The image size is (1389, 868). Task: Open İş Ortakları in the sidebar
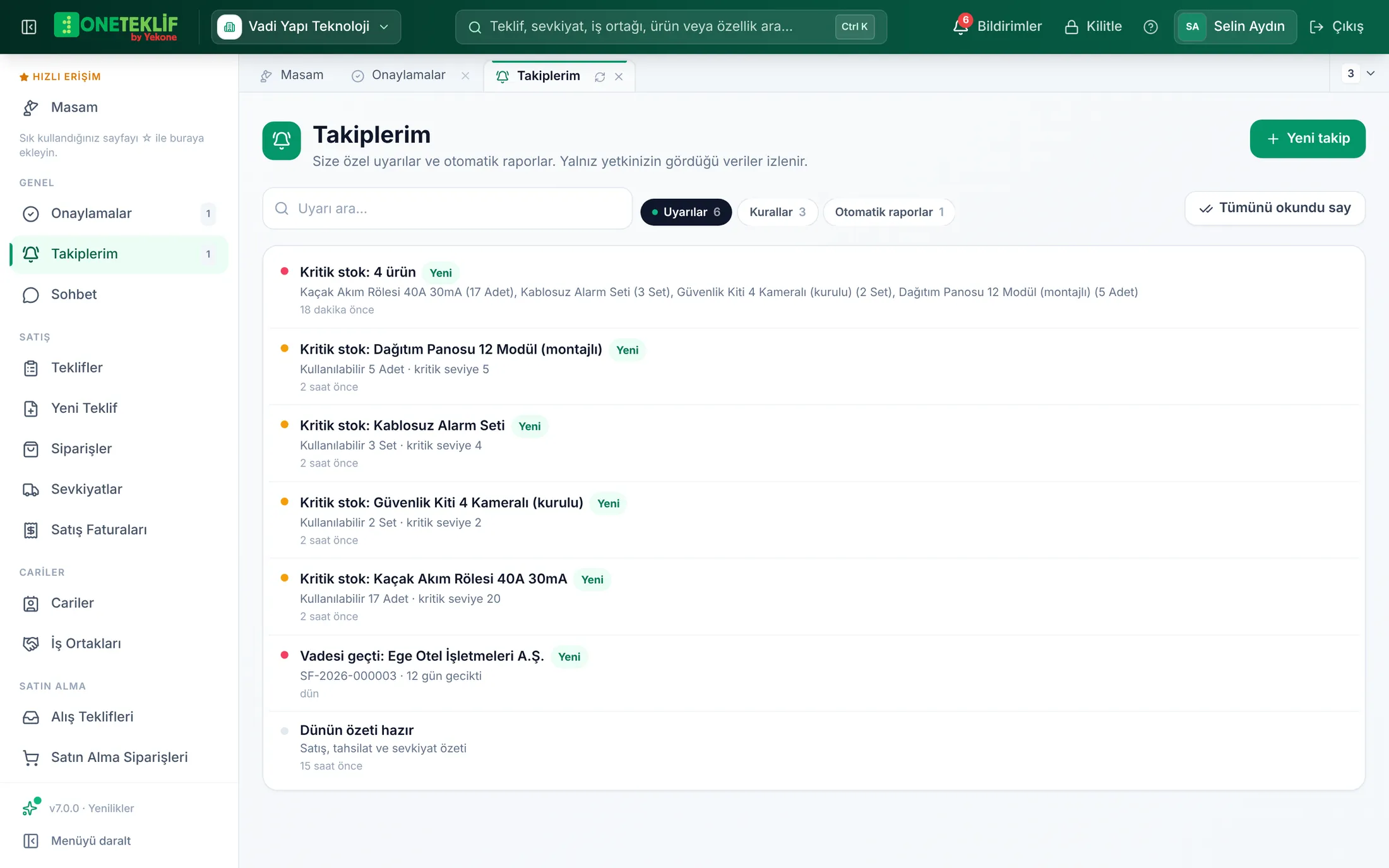pos(119,643)
